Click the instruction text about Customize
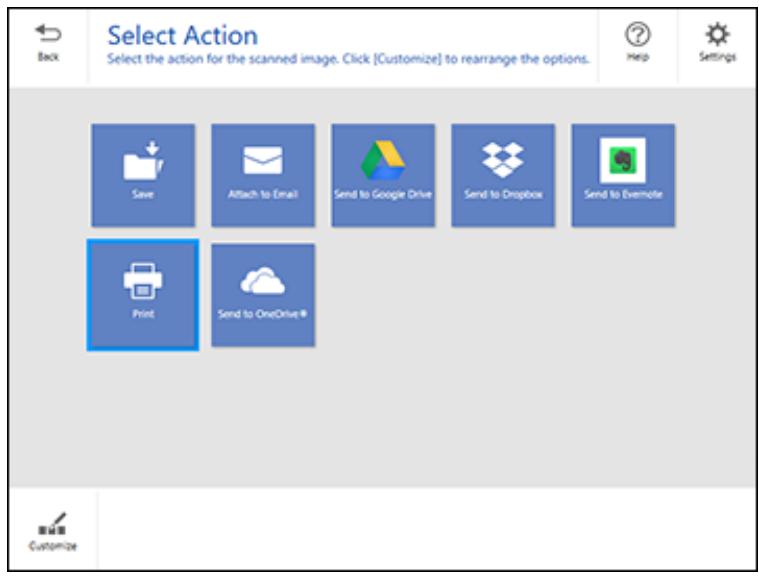759x576 pixels. pyautogui.click(x=348, y=59)
